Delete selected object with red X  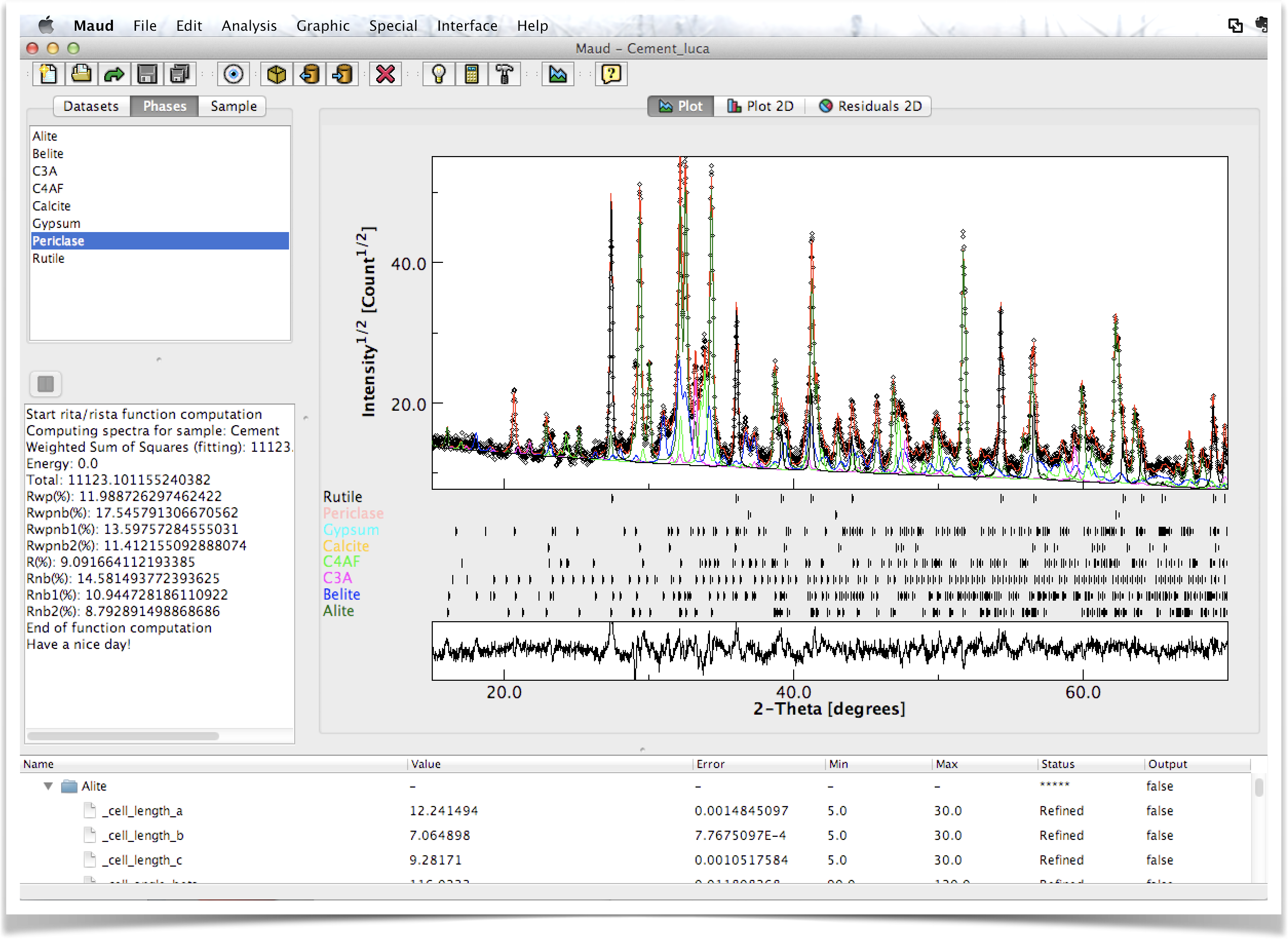coord(386,74)
